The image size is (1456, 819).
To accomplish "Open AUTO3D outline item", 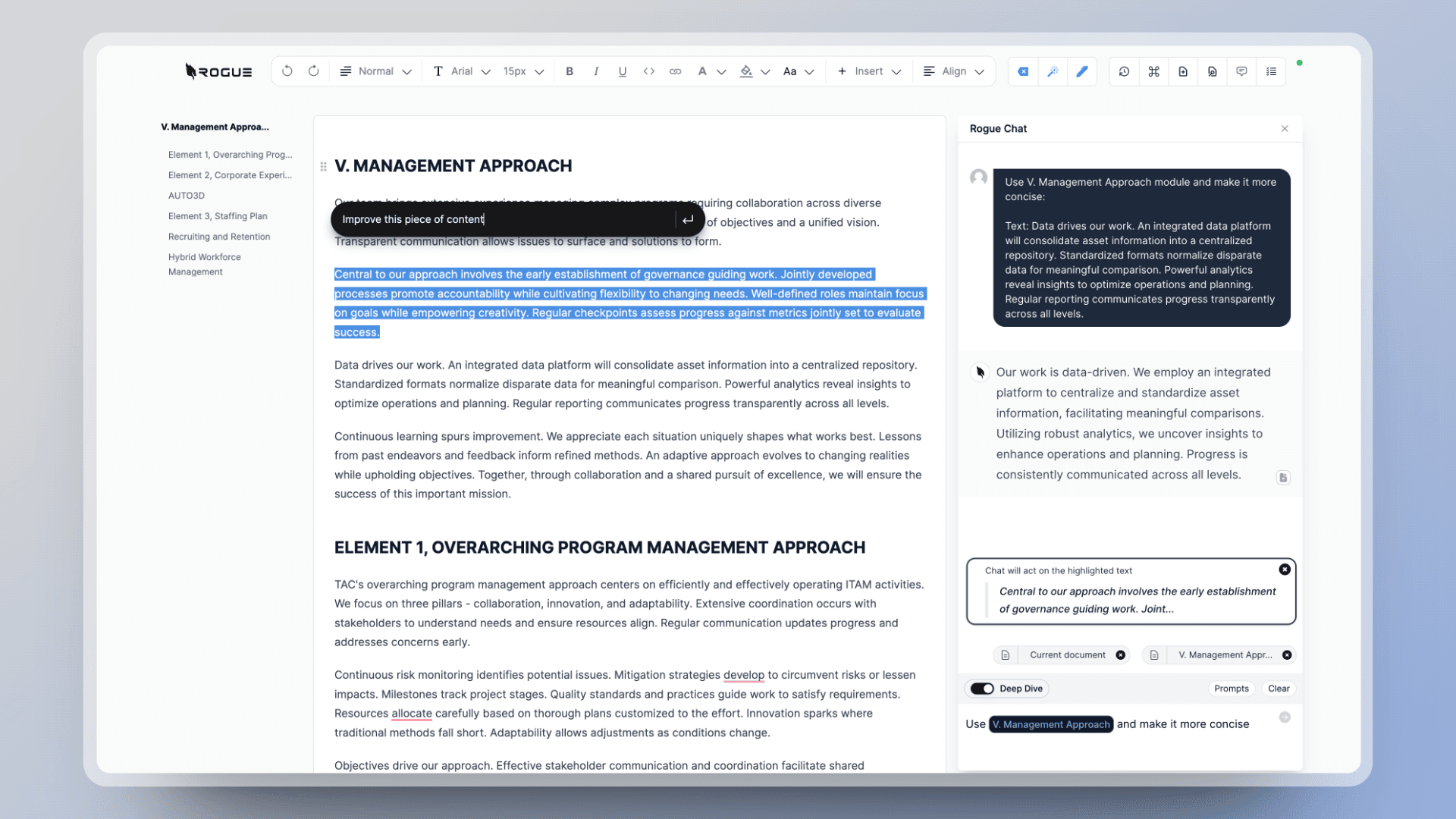I will click(x=187, y=196).
